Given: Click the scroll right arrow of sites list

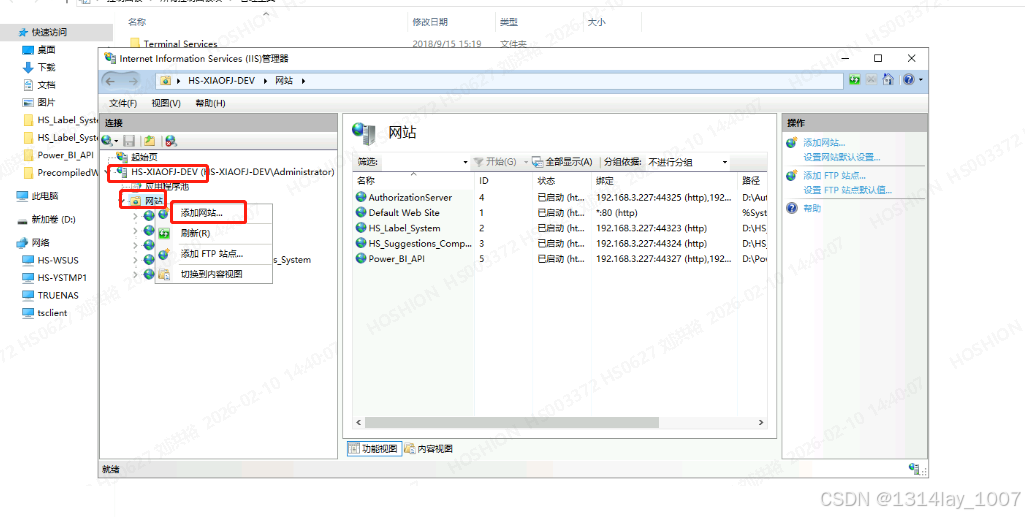Looking at the screenshot, I should tap(761, 423).
